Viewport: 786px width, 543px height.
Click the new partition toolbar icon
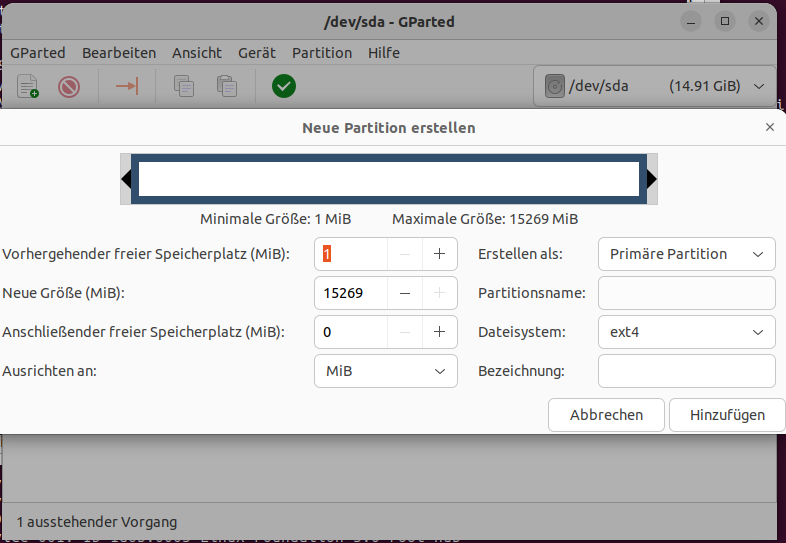coord(28,87)
